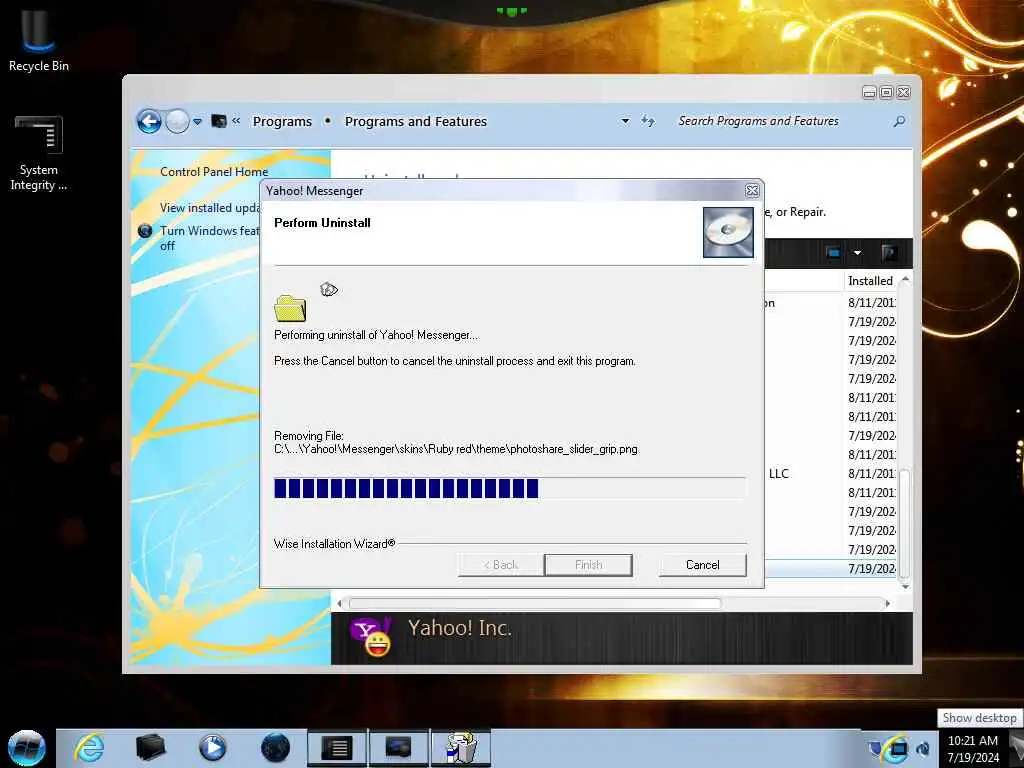Open the Windows Start orb
This screenshot has width=1024, height=768.
tap(27, 748)
